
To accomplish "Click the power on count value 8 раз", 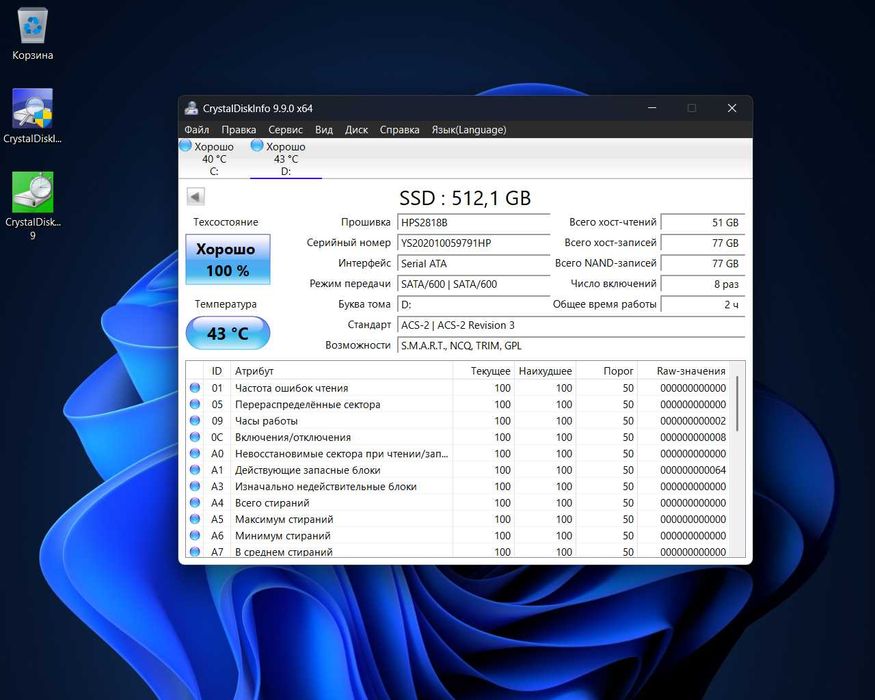I will [703, 284].
